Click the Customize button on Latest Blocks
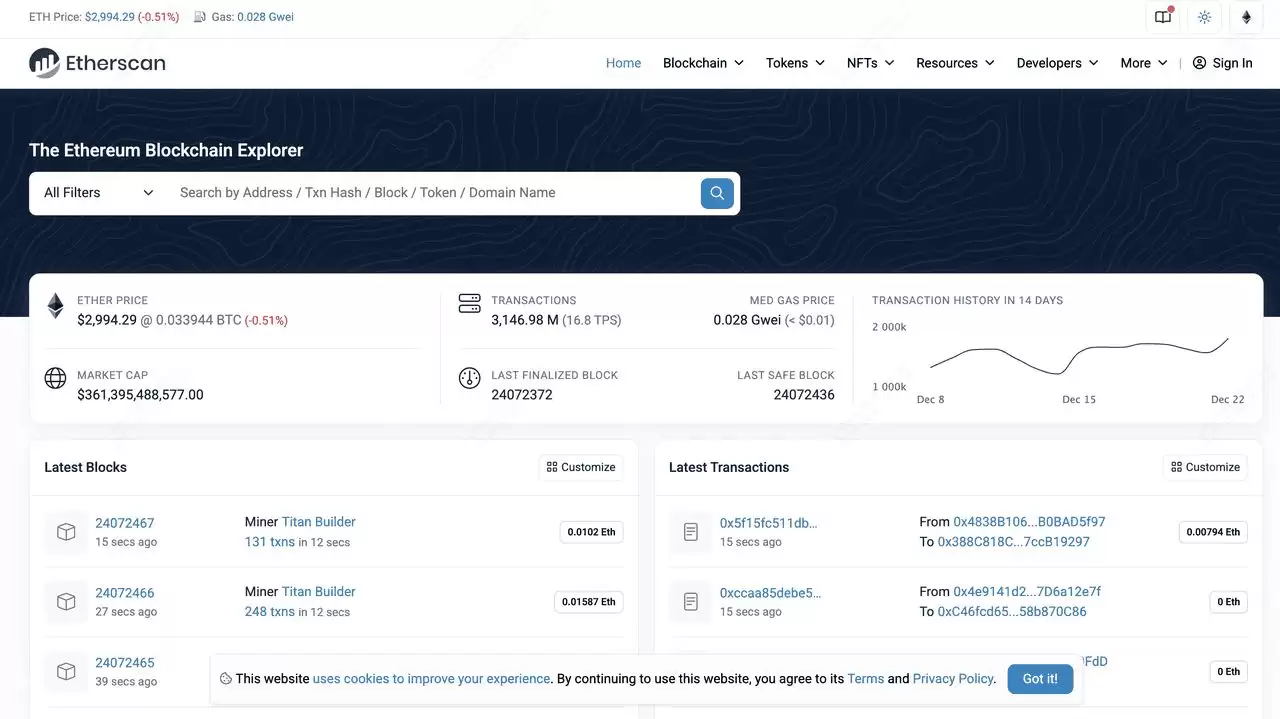 [x=580, y=466]
